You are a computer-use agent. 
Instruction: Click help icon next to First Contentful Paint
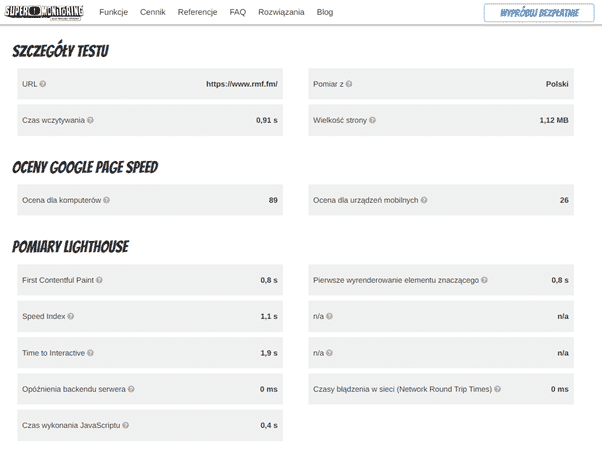(x=99, y=280)
